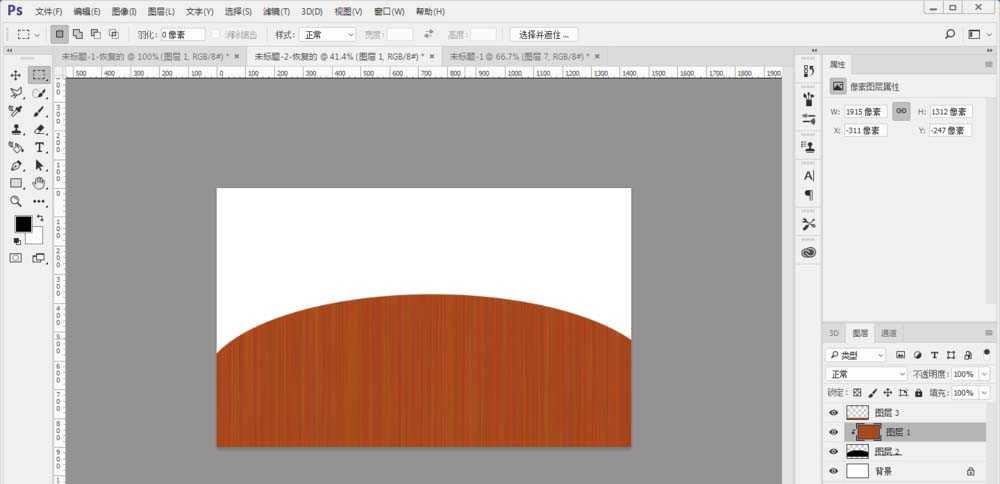Toggle visibility of 图层 2

834,452
